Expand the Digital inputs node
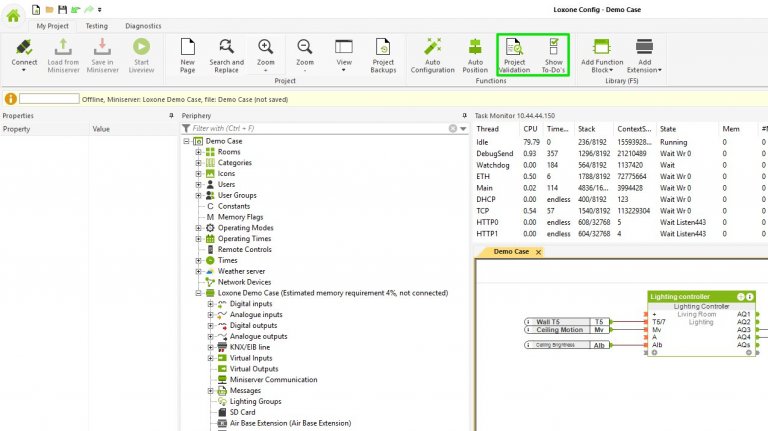Image resolution: width=768 pixels, height=431 pixels. [x=211, y=304]
